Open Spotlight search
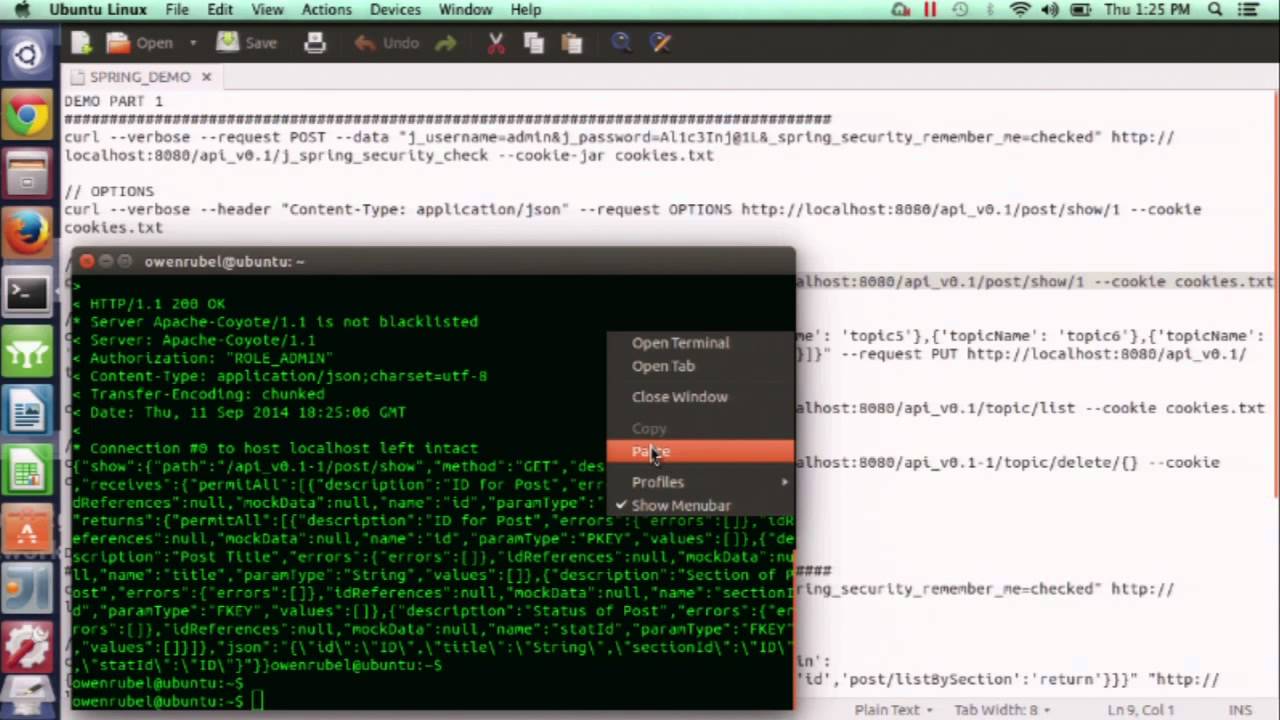This screenshot has width=1280, height=720. pos(1216,10)
